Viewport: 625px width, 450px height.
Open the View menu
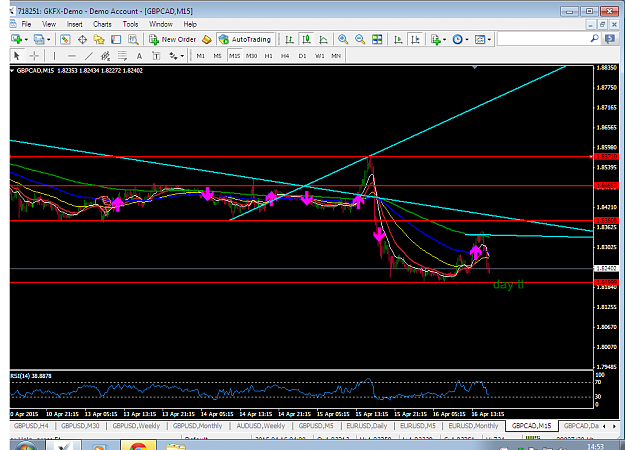pyautogui.click(x=49, y=24)
